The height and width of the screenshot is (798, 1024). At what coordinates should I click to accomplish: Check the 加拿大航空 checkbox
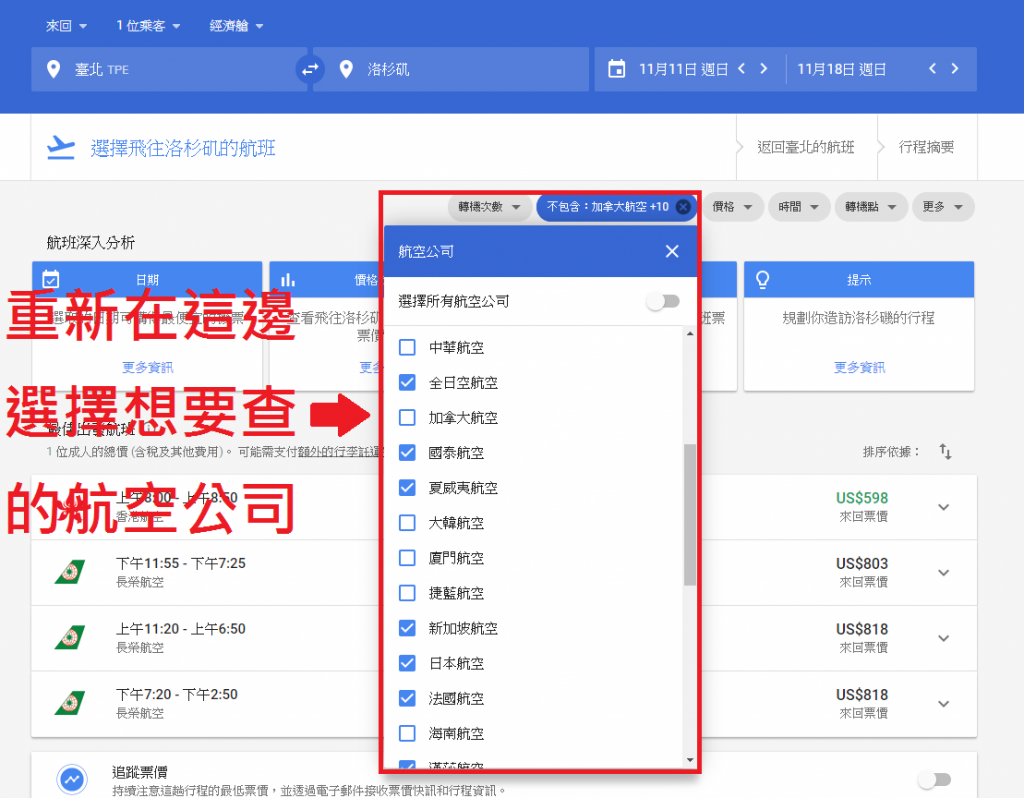[407, 417]
